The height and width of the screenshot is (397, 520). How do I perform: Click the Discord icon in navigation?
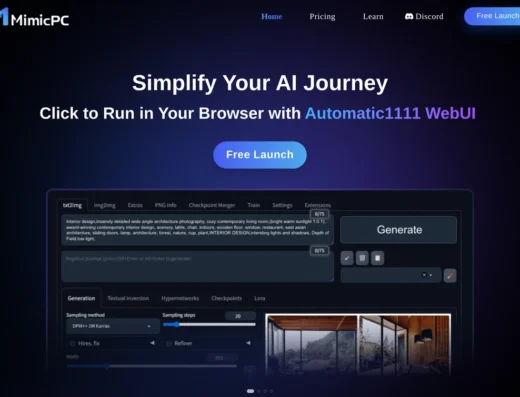click(x=409, y=16)
